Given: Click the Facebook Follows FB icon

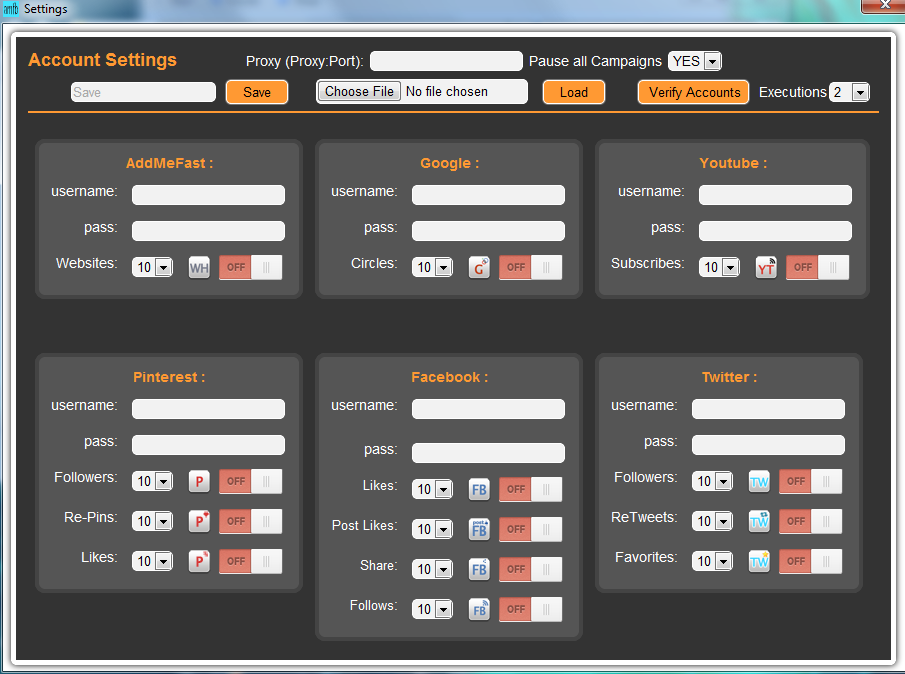Looking at the screenshot, I should tap(479, 609).
